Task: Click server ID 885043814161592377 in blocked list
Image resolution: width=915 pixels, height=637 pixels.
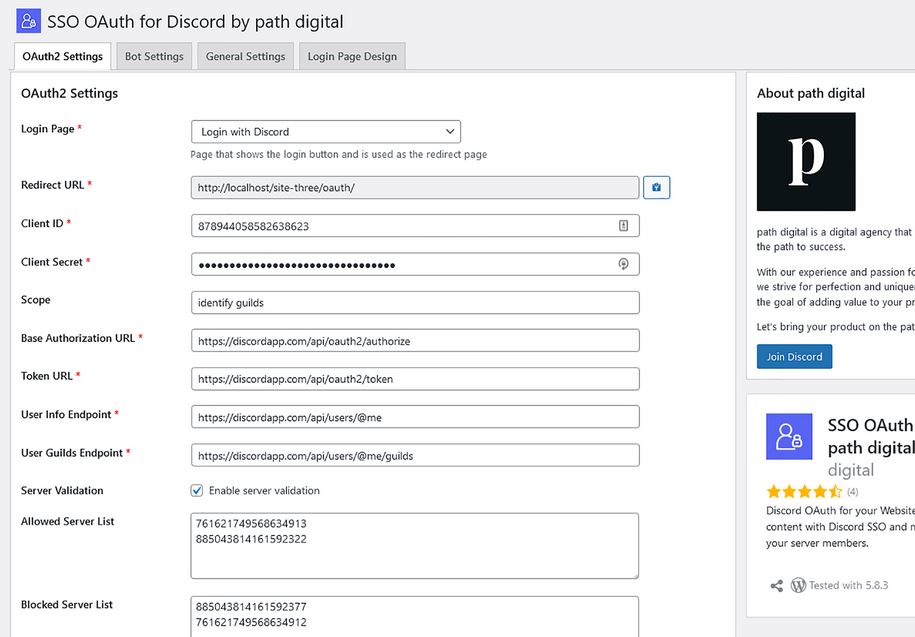Action: [x=251, y=607]
